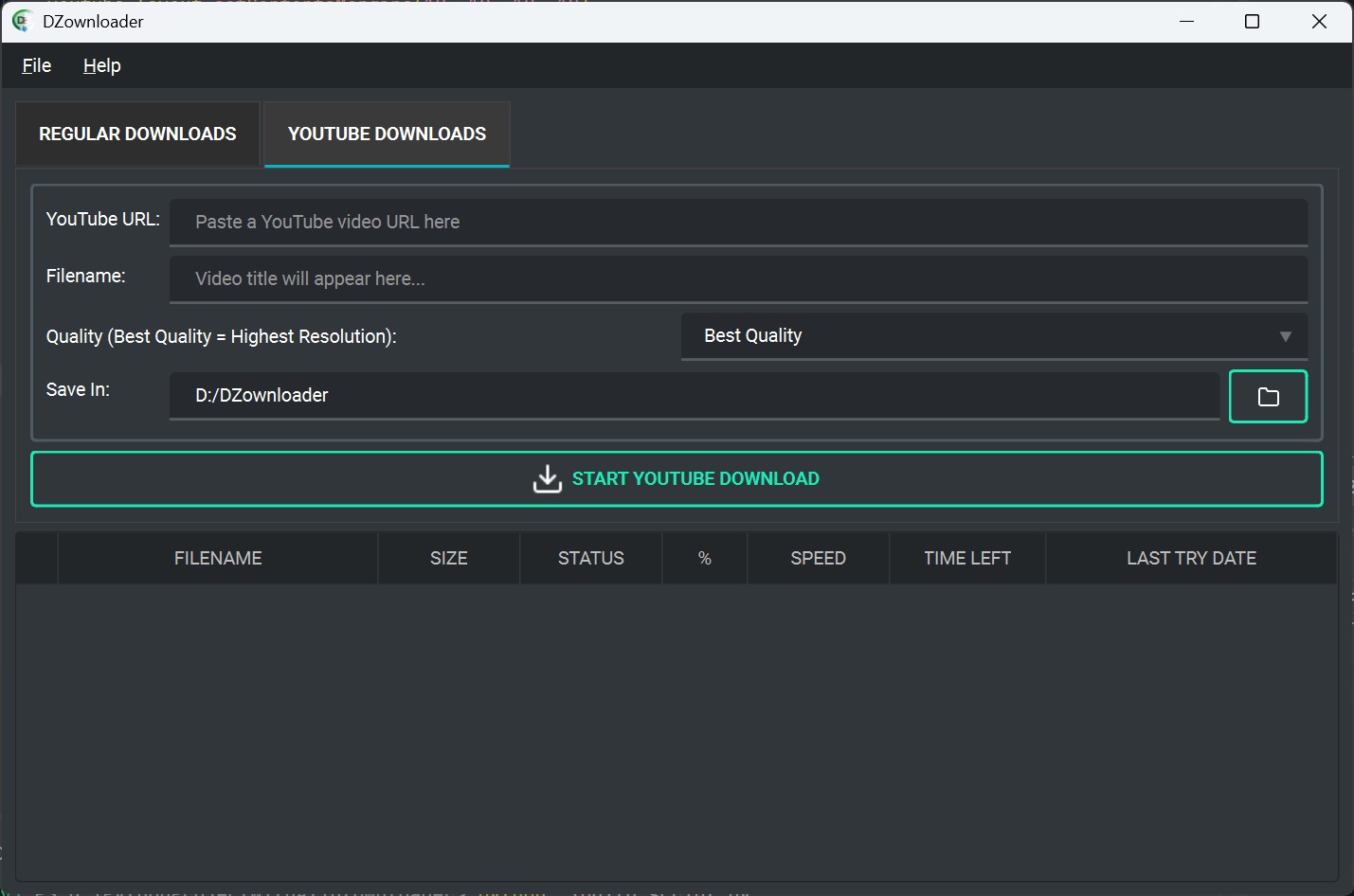Start the YouTube download
Image resolution: width=1354 pixels, height=896 pixels.
coord(677,478)
